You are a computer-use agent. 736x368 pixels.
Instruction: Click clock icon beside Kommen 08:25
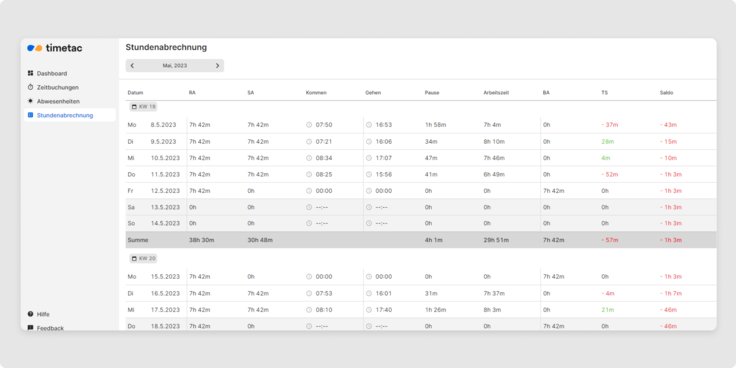tap(309, 174)
